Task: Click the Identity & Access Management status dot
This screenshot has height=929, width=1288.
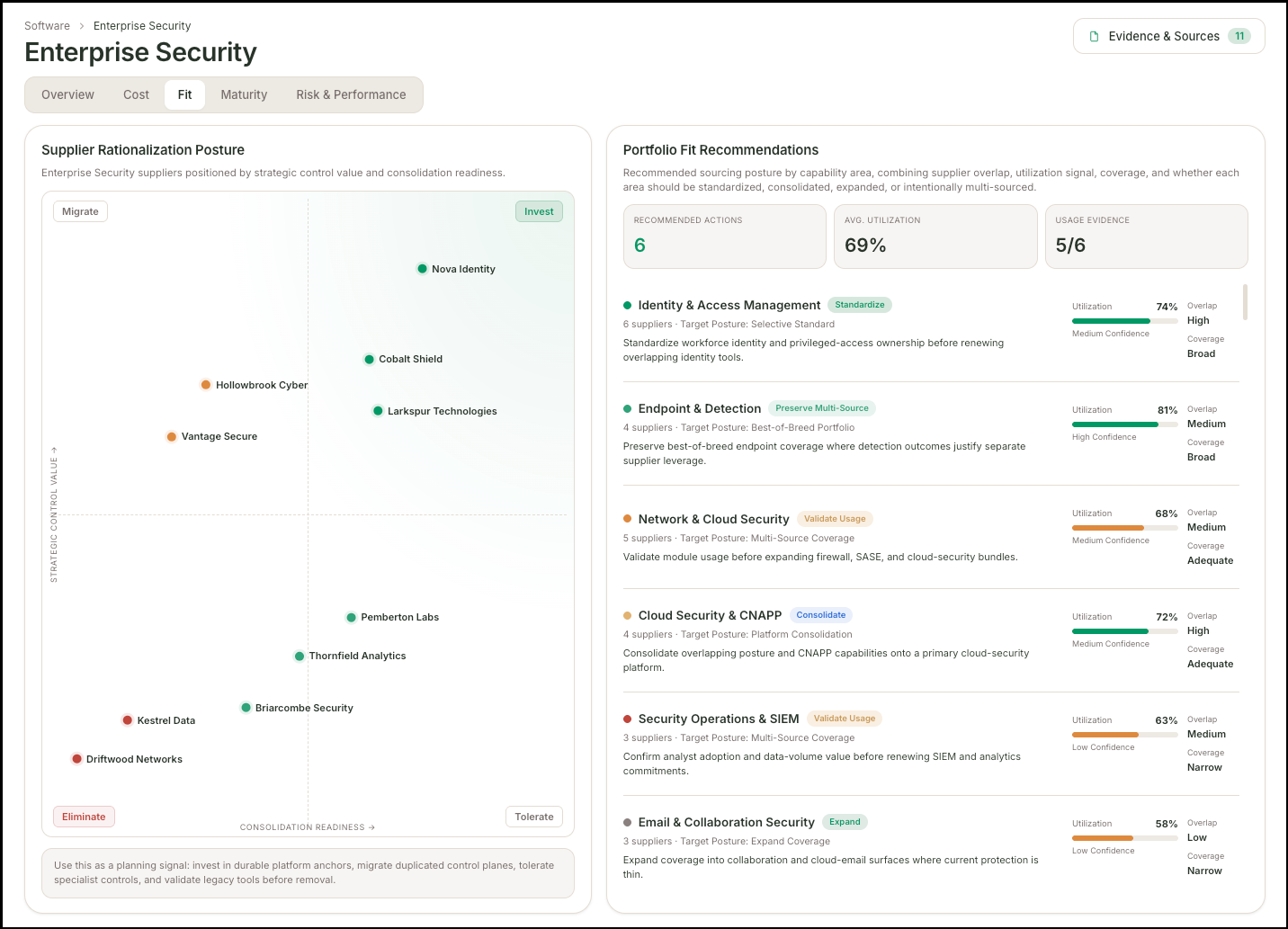Action: [x=627, y=306]
